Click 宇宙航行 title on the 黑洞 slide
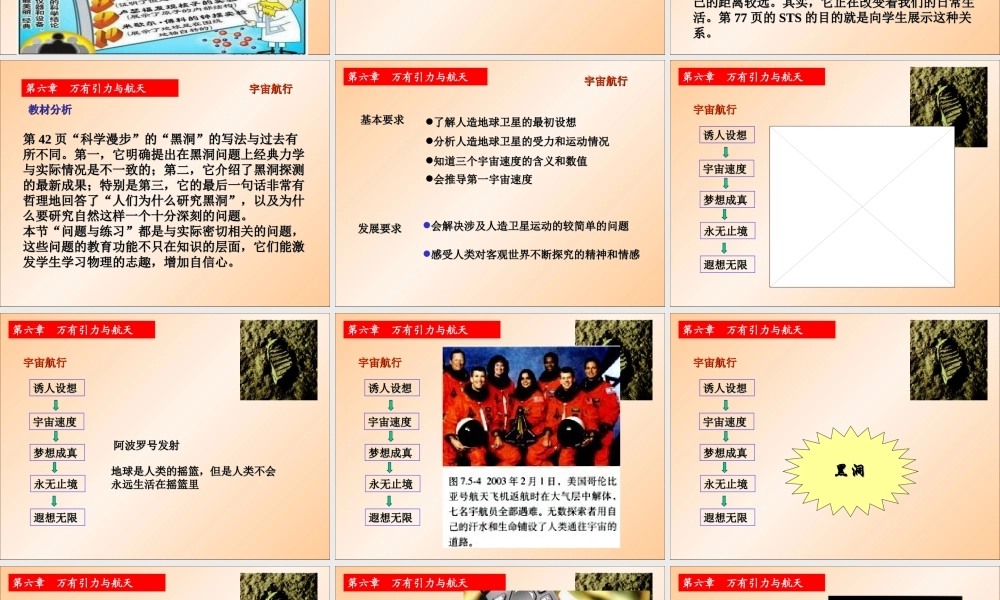Image resolution: width=1000 pixels, height=600 pixels. 714,362
